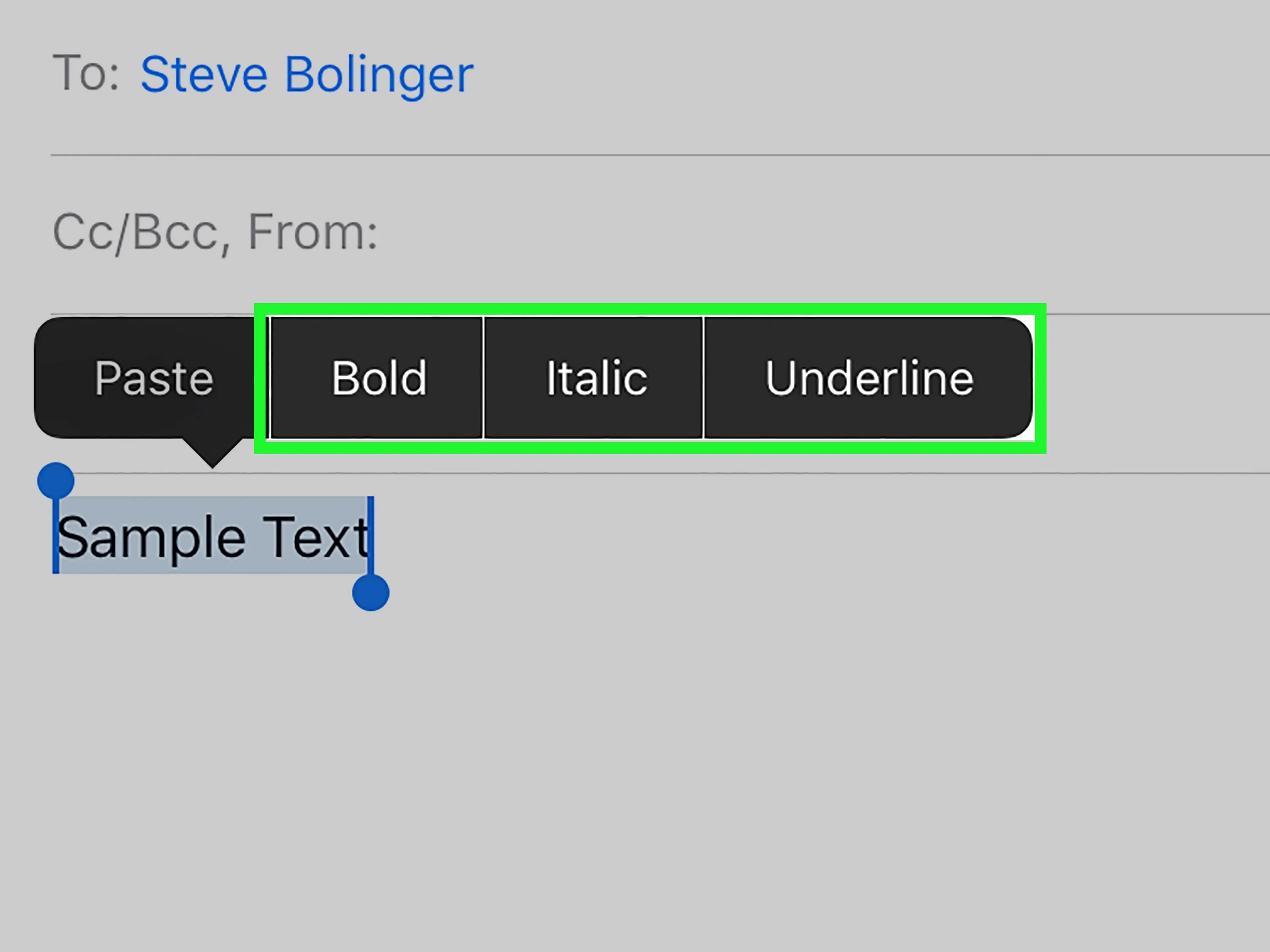Tap the "To:" field label
The image size is (1270, 952).
coord(86,74)
